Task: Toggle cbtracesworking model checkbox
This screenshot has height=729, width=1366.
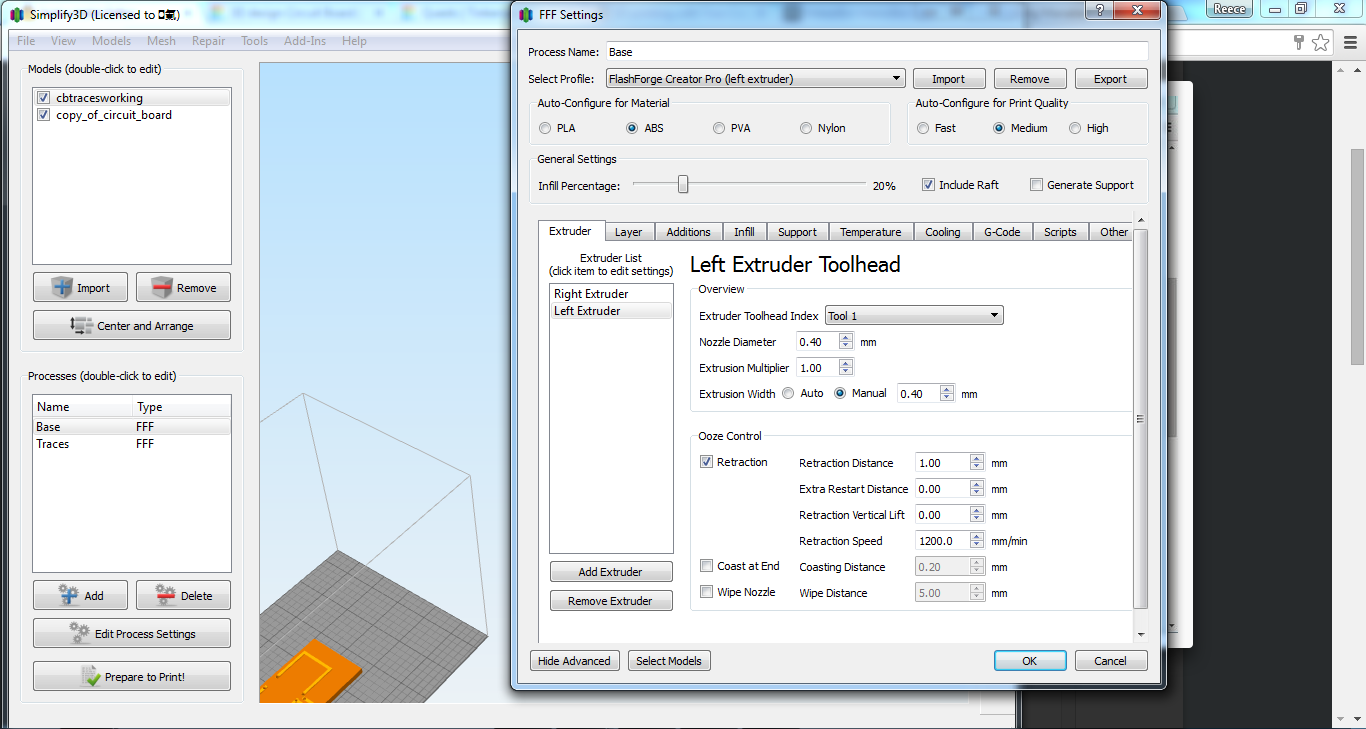Action: [x=43, y=98]
